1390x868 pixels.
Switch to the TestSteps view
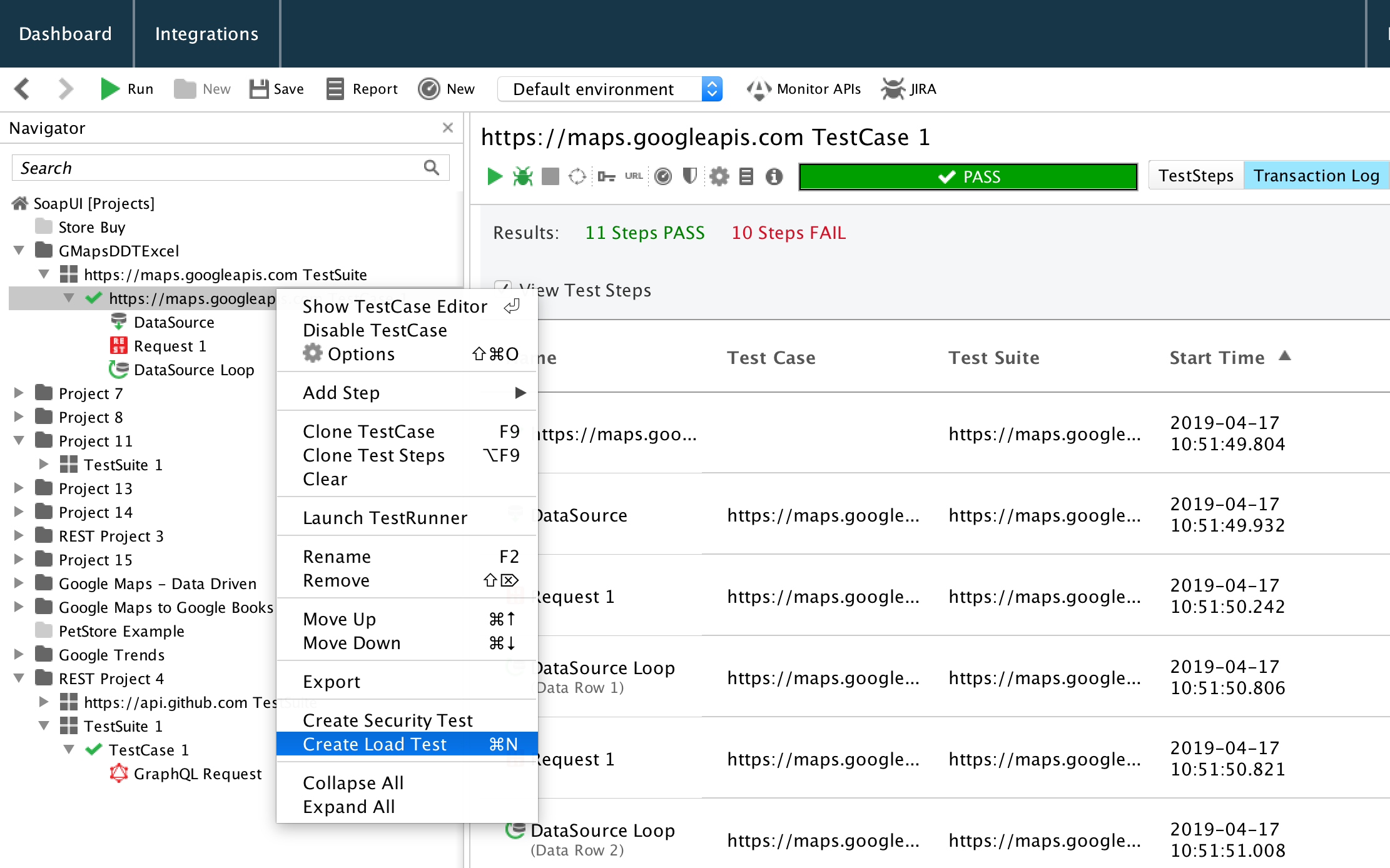(x=1195, y=176)
